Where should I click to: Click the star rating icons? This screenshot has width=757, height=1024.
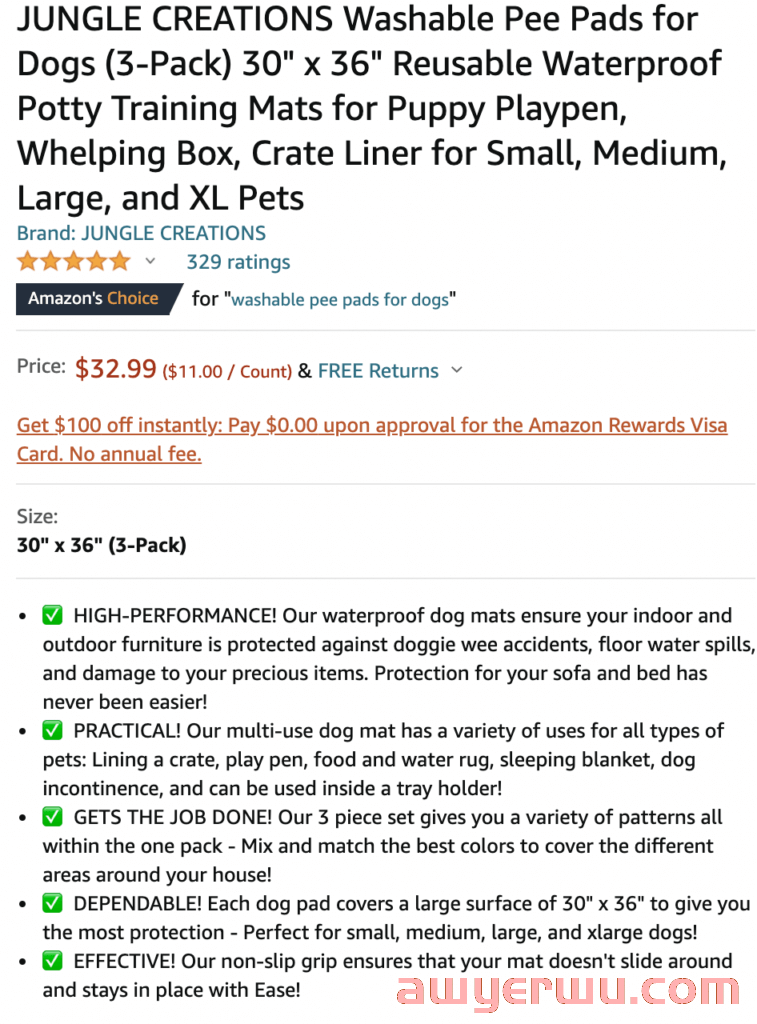(x=74, y=262)
